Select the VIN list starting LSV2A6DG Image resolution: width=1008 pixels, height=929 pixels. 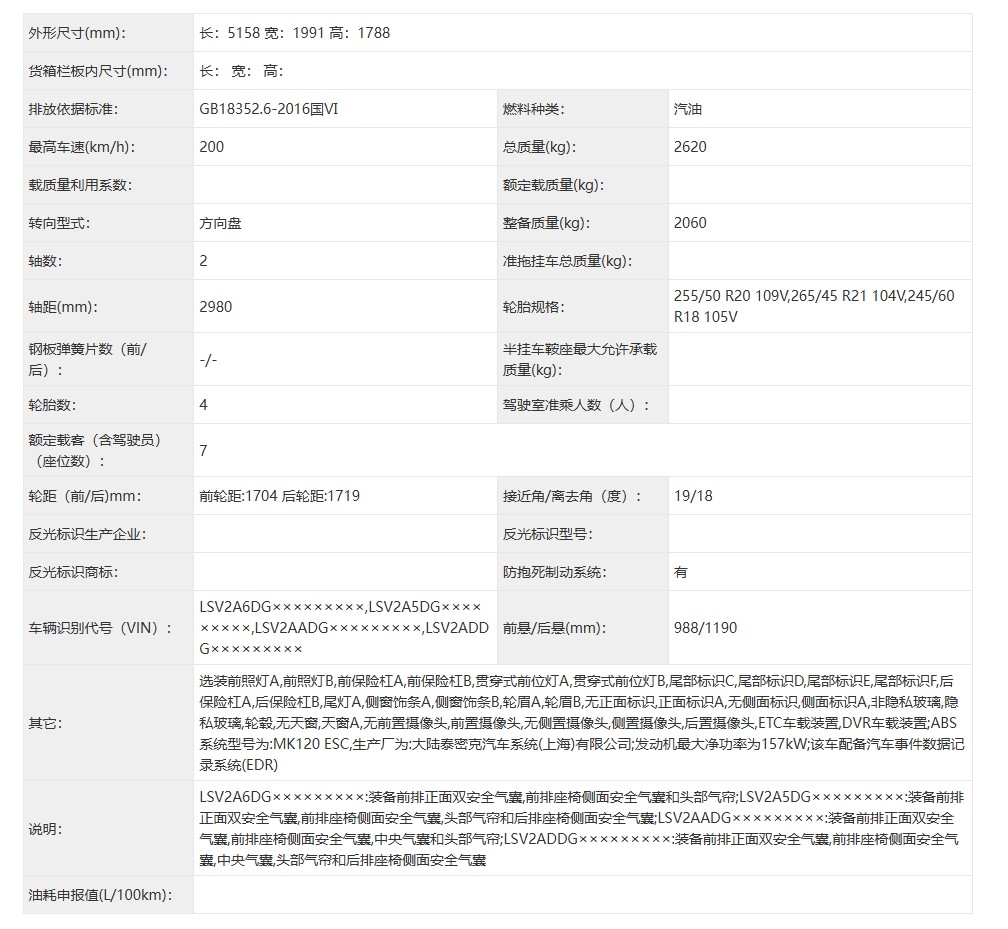click(x=345, y=628)
